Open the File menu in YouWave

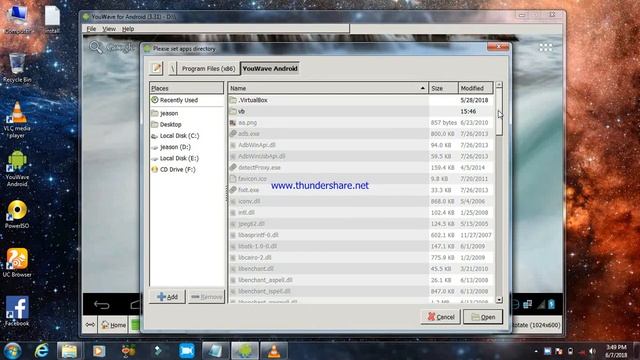[91, 29]
